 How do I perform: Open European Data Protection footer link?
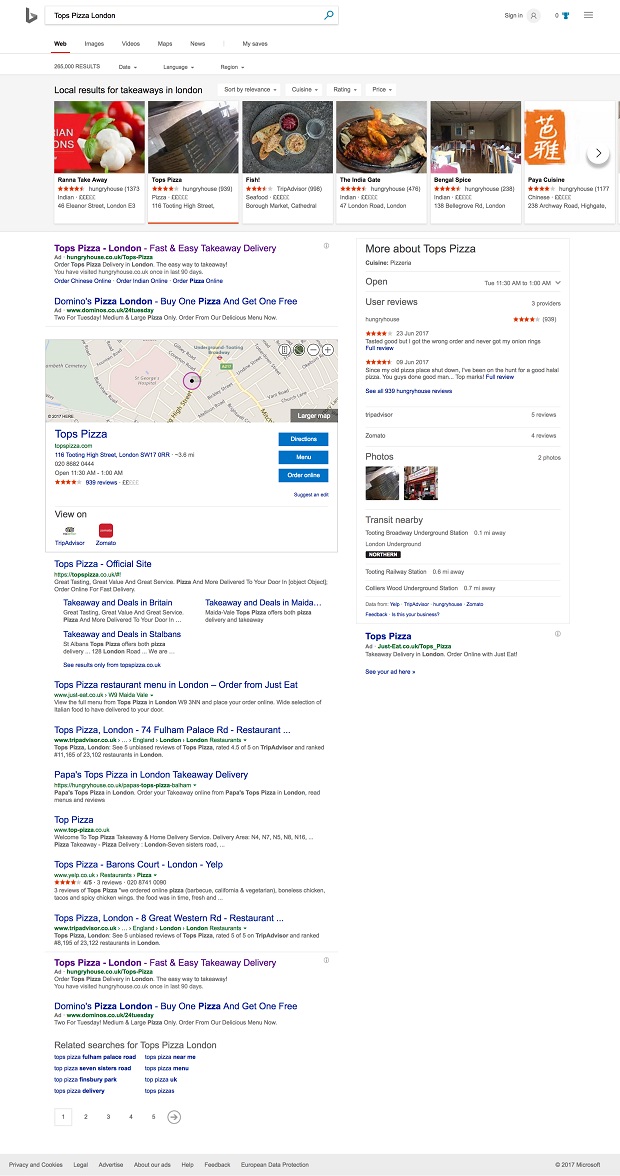click(x=274, y=1165)
